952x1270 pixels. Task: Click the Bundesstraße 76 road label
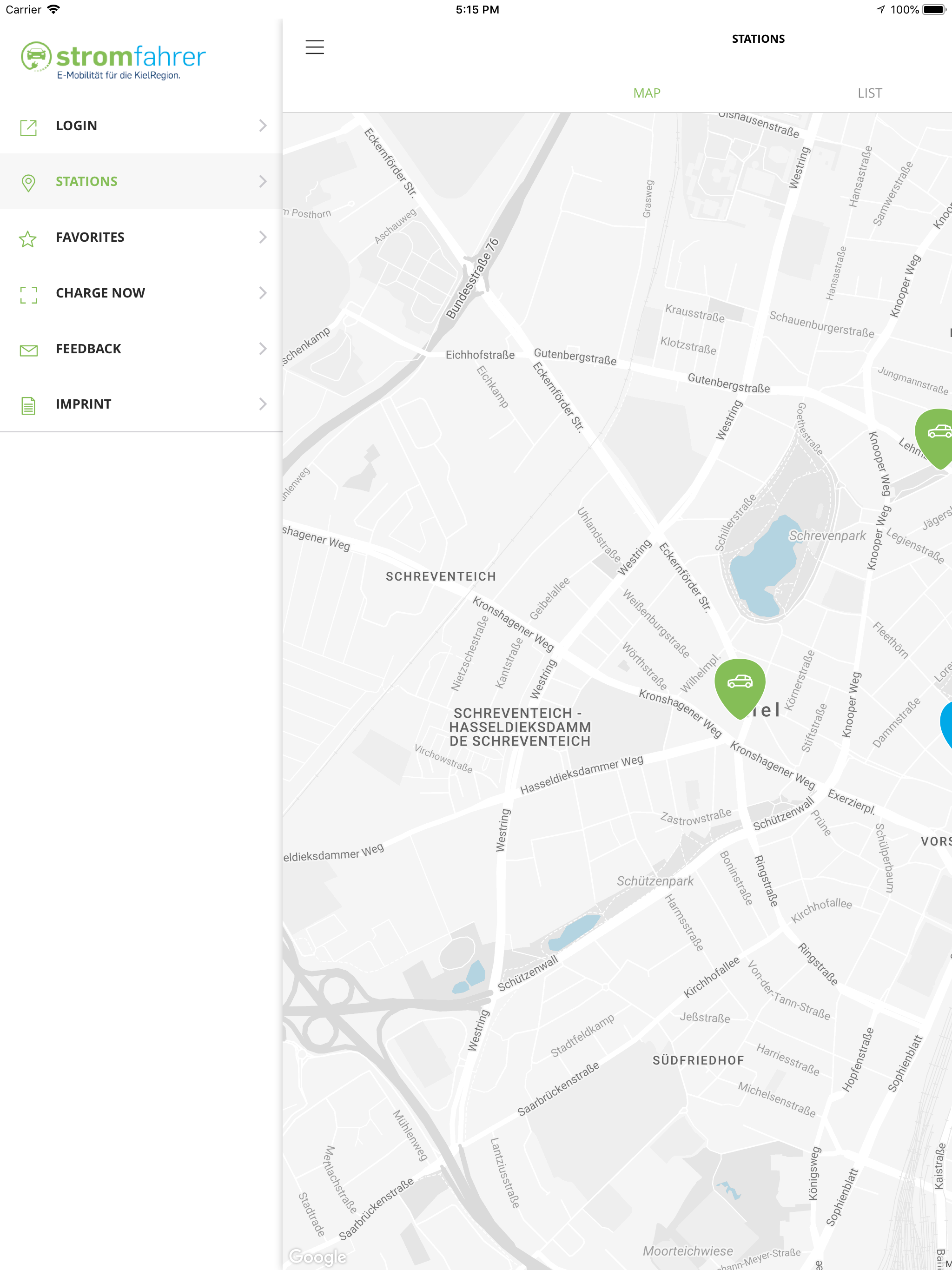pyautogui.click(x=473, y=278)
